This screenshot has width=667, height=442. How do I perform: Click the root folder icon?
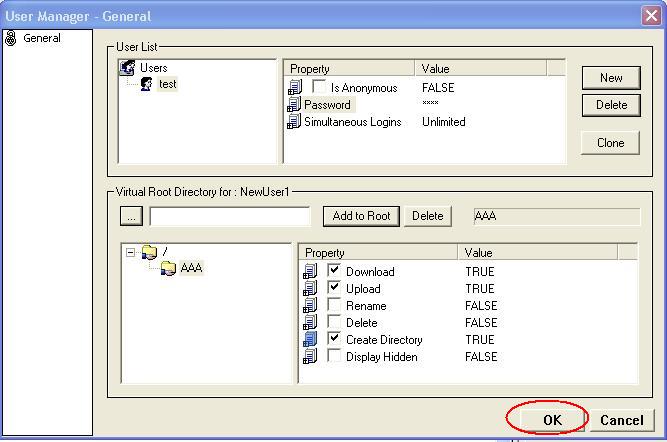coord(149,252)
